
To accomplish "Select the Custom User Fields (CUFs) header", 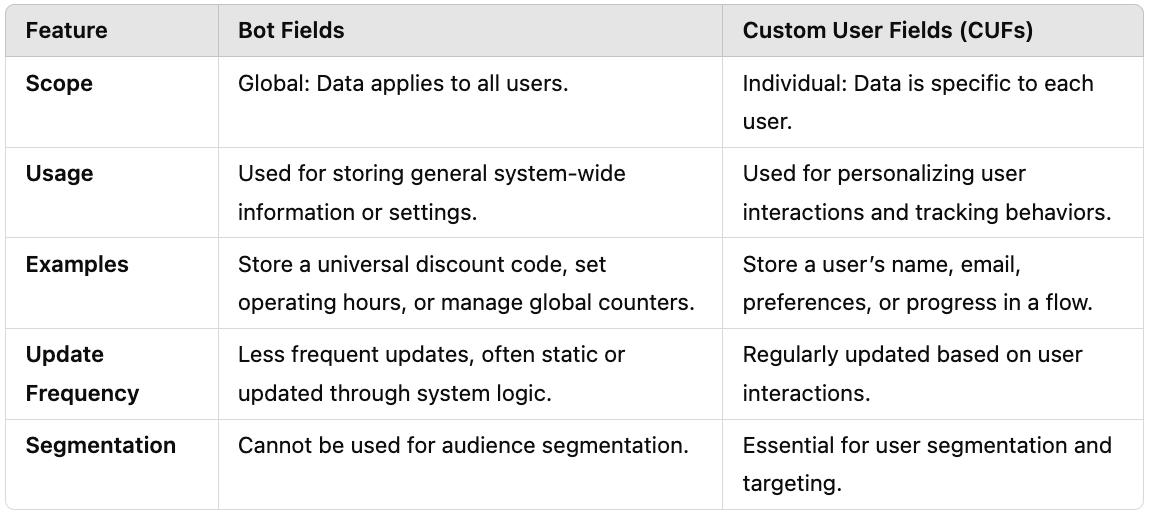I will (x=887, y=31).
